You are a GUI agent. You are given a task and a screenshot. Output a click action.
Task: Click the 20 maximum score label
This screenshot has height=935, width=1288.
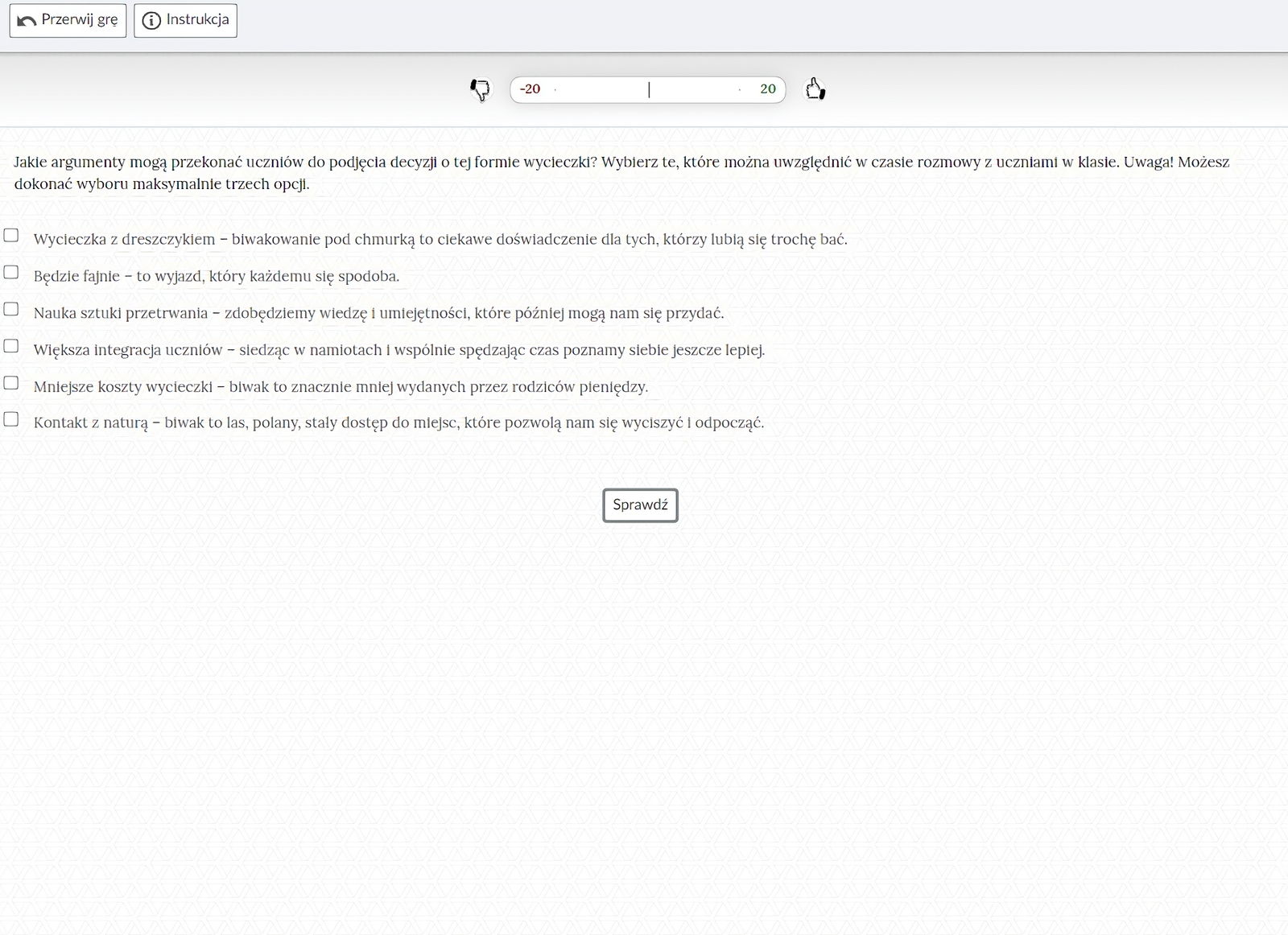tap(767, 89)
